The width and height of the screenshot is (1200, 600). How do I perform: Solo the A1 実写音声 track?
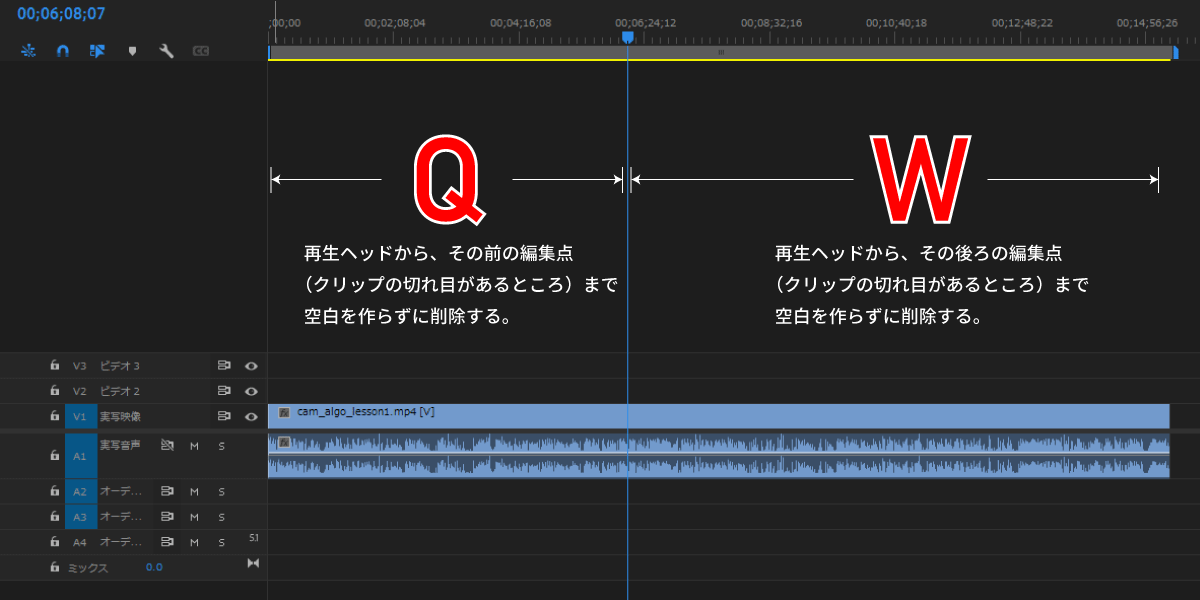click(221, 445)
